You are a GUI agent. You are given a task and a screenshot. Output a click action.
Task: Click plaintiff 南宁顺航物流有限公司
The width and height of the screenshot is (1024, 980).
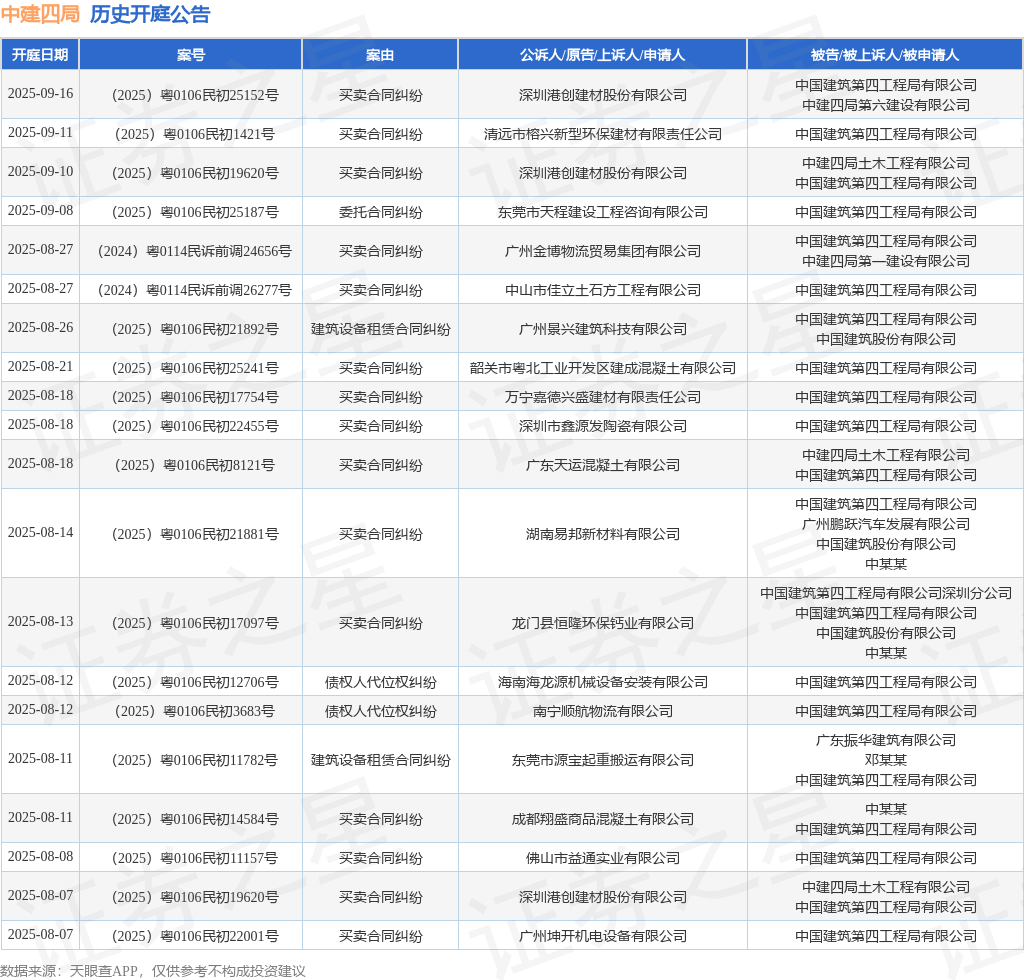click(602, 712)
